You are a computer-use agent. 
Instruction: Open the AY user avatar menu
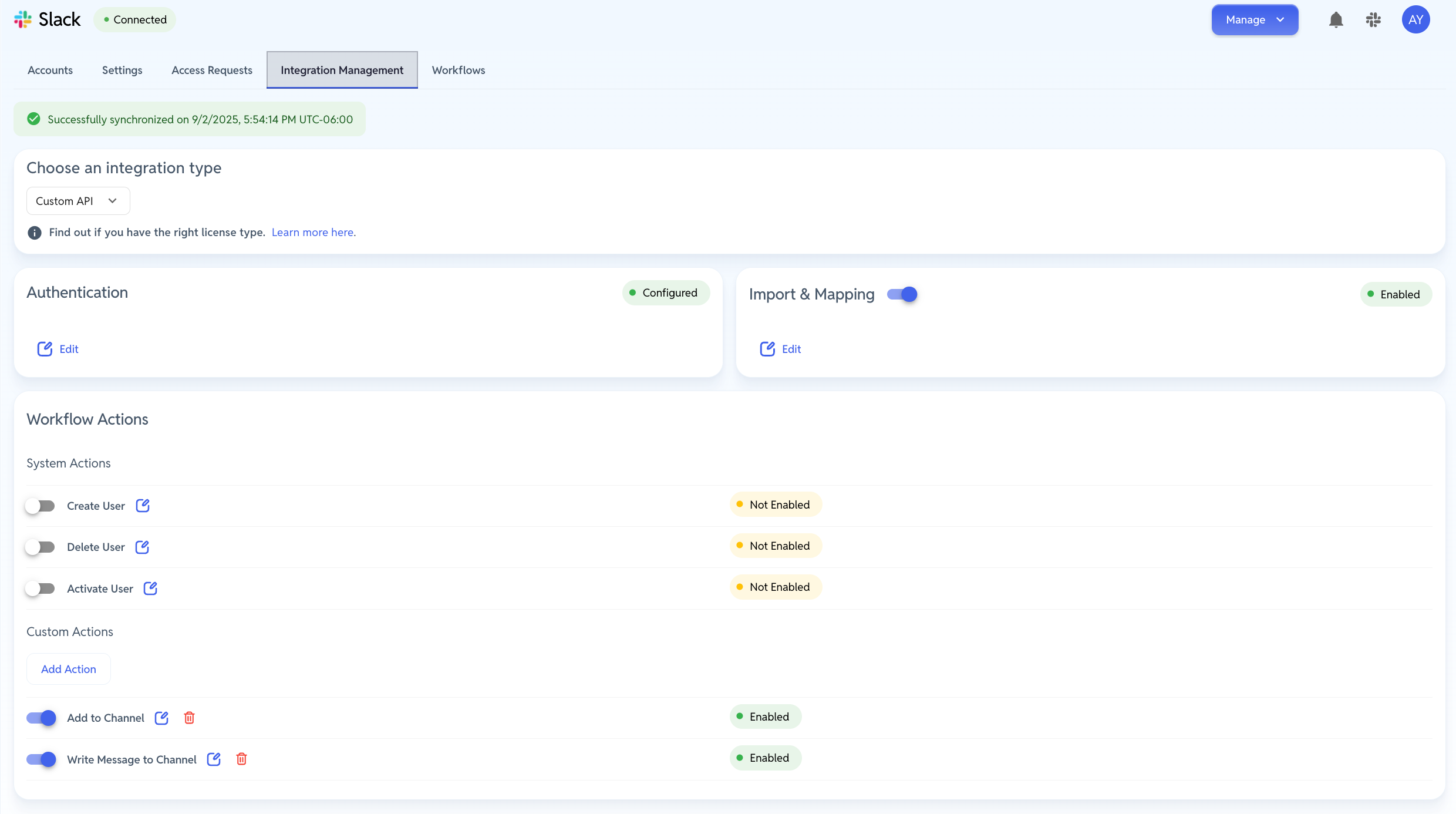tap(1415, 20)
